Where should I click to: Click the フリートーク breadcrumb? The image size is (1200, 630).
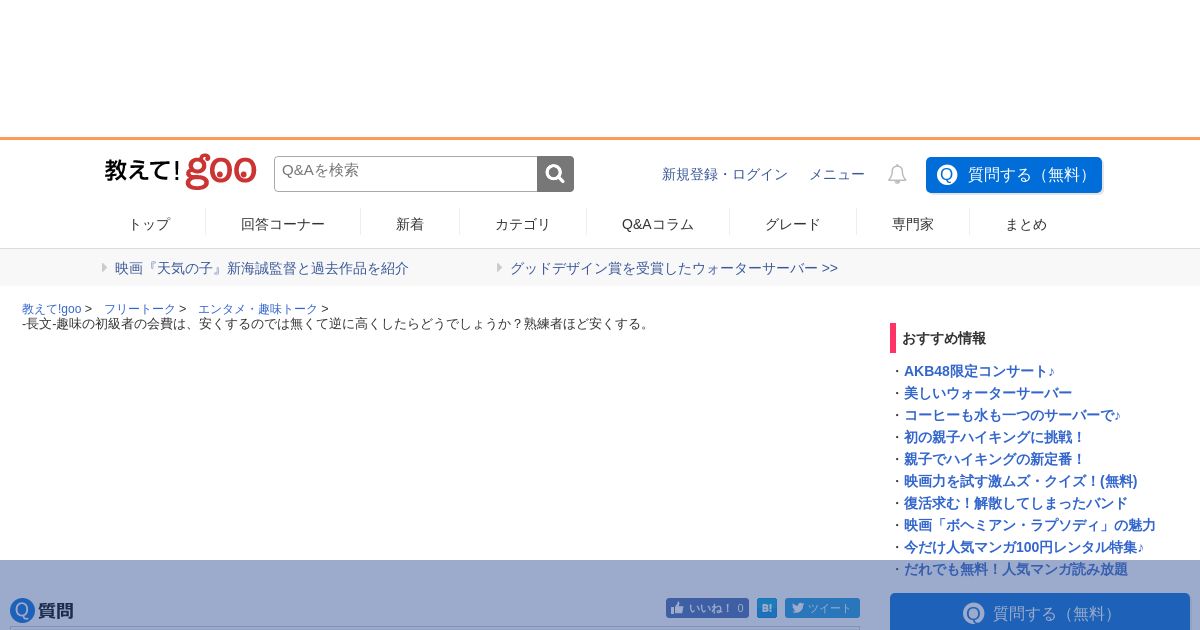140,309
